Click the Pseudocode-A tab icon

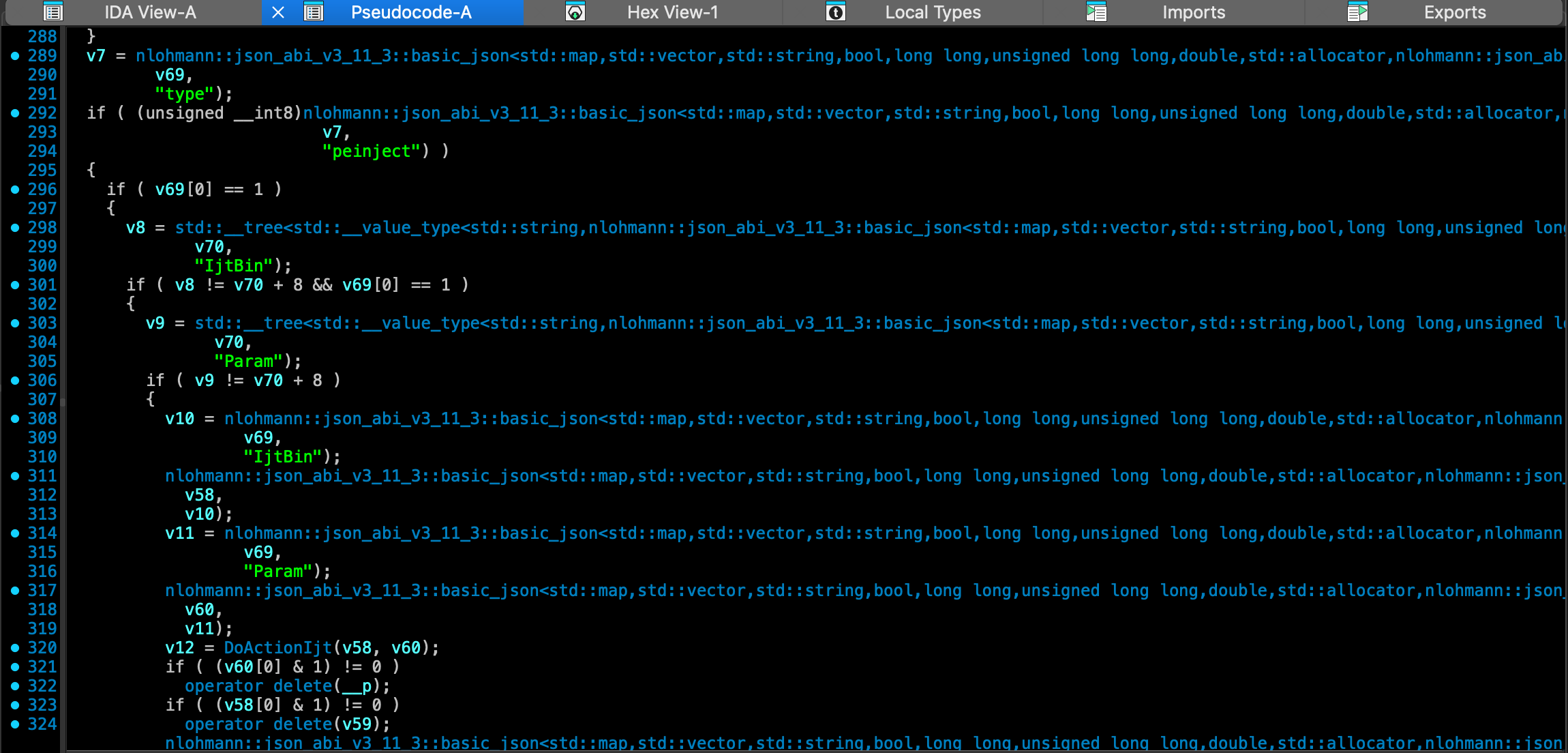[313, 12]
